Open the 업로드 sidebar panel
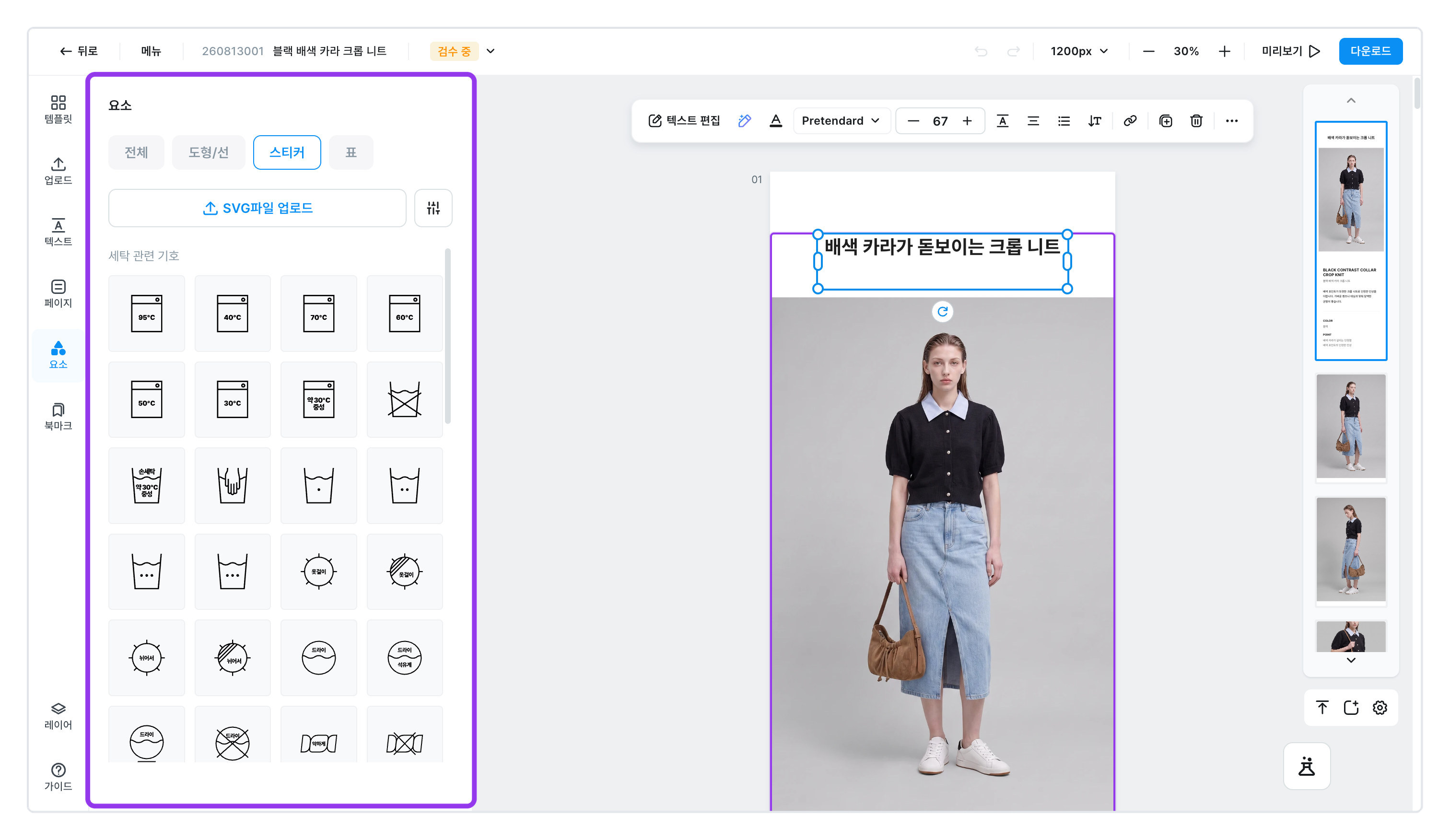1450x840 pixels. [58, 171]
